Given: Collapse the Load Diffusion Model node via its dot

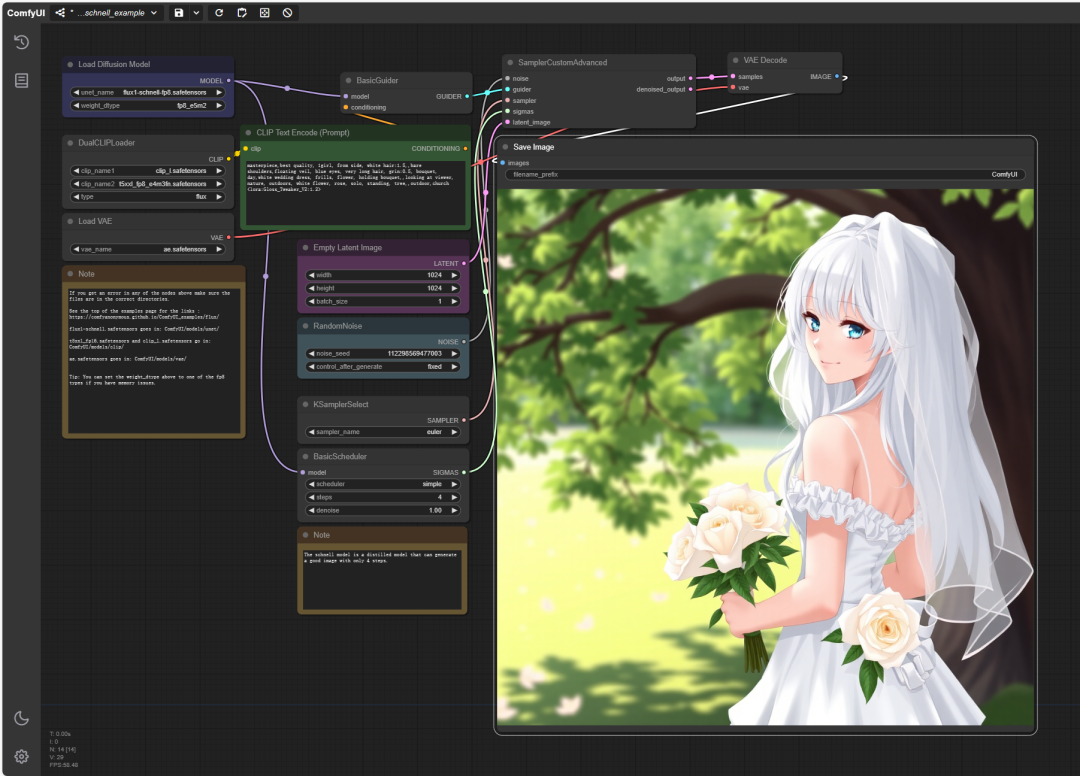Looking at the screenshot, I should tap(70, 64).
